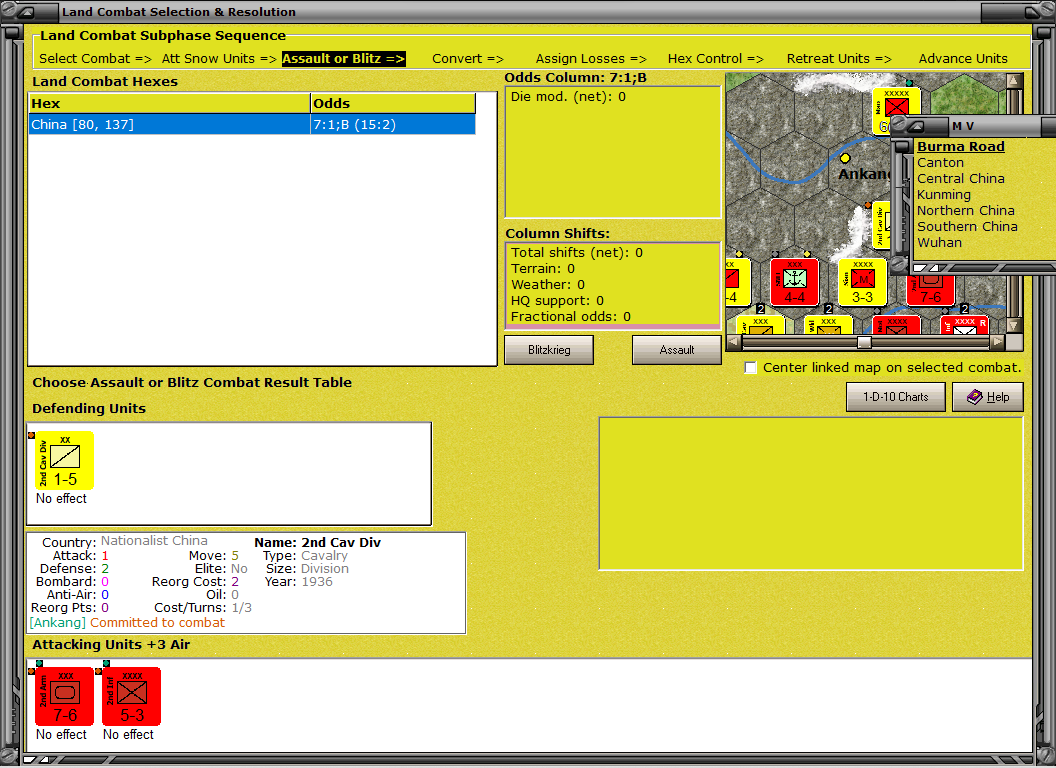Click the Total shifts (net): 0 line
This screenshot has width=1056, height=768.
(x=576, y=253)
